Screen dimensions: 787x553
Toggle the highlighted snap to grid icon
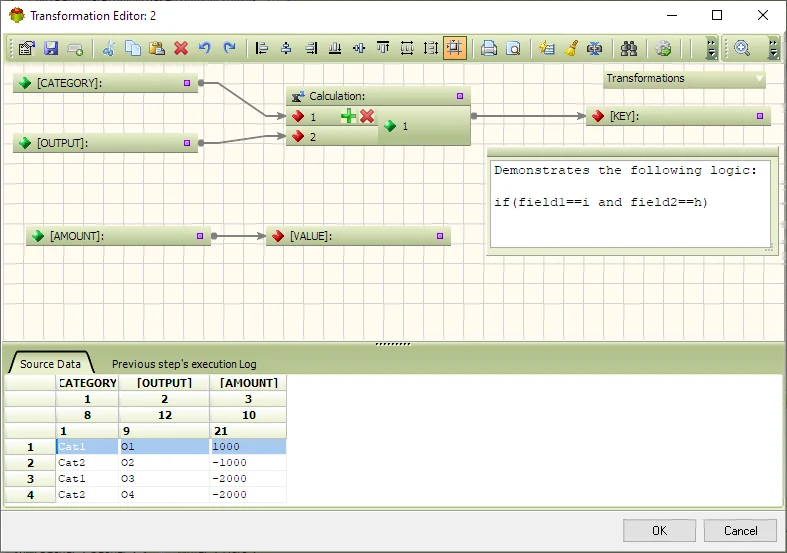point(455,48)
